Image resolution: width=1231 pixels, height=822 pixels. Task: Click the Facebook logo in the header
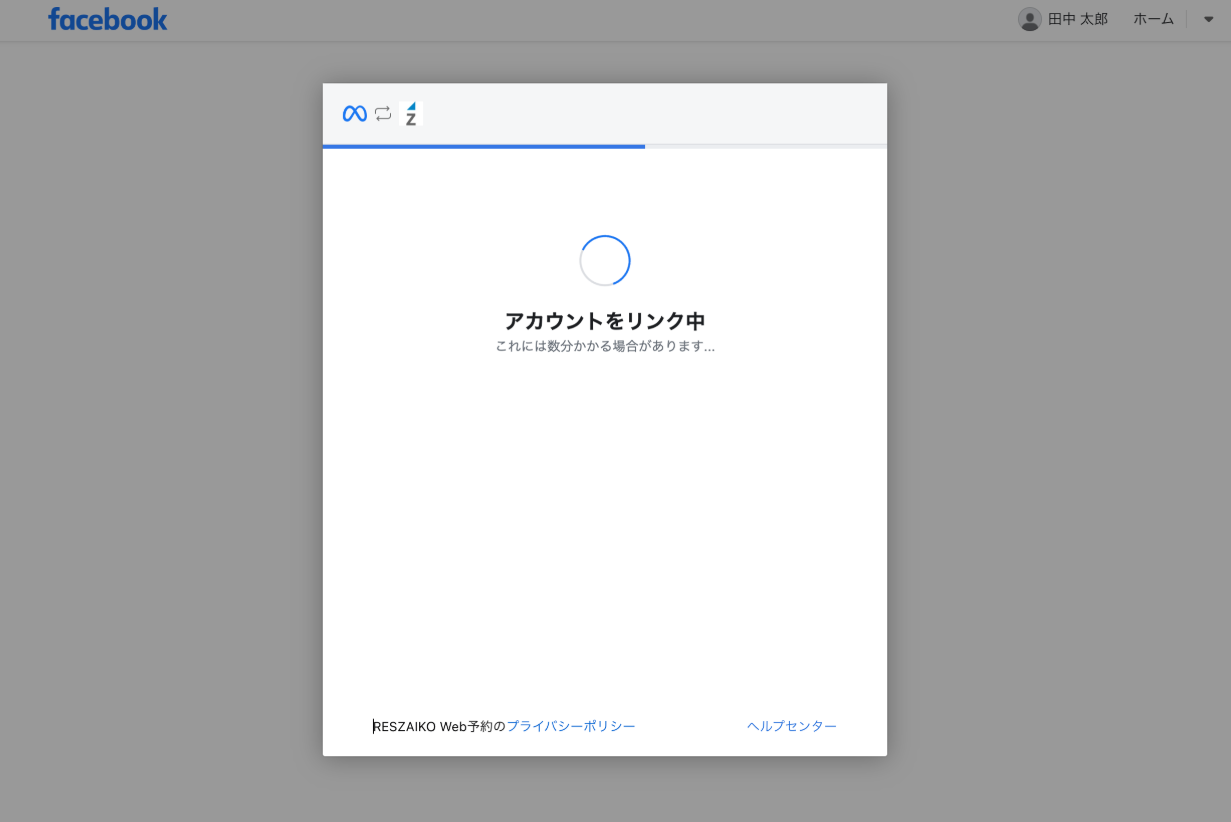(108, 19)
